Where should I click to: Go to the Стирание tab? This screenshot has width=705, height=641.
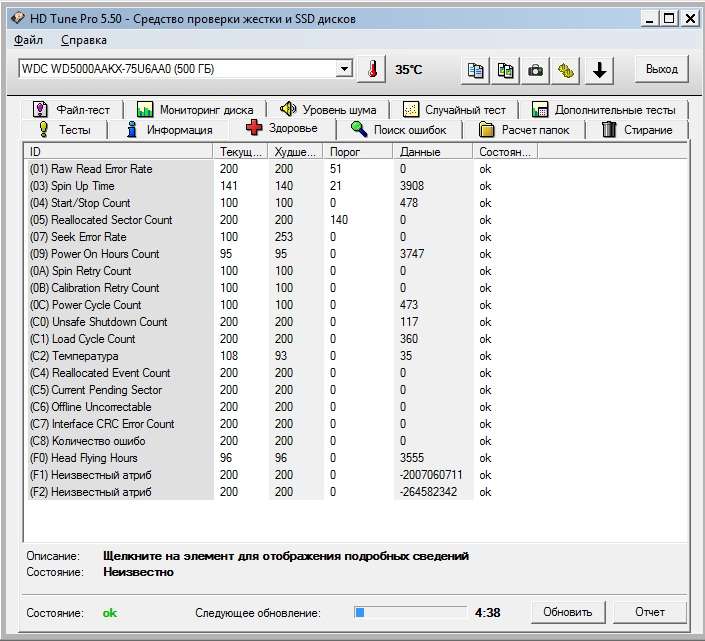[x=637, y=130]
